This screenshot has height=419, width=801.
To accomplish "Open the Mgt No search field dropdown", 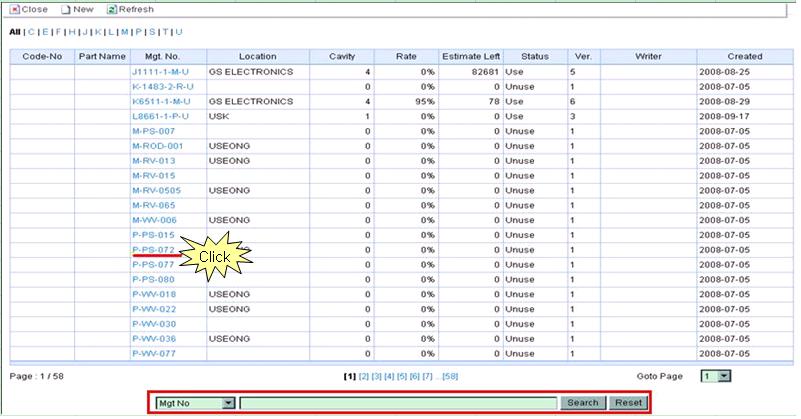I will point(228,403).
